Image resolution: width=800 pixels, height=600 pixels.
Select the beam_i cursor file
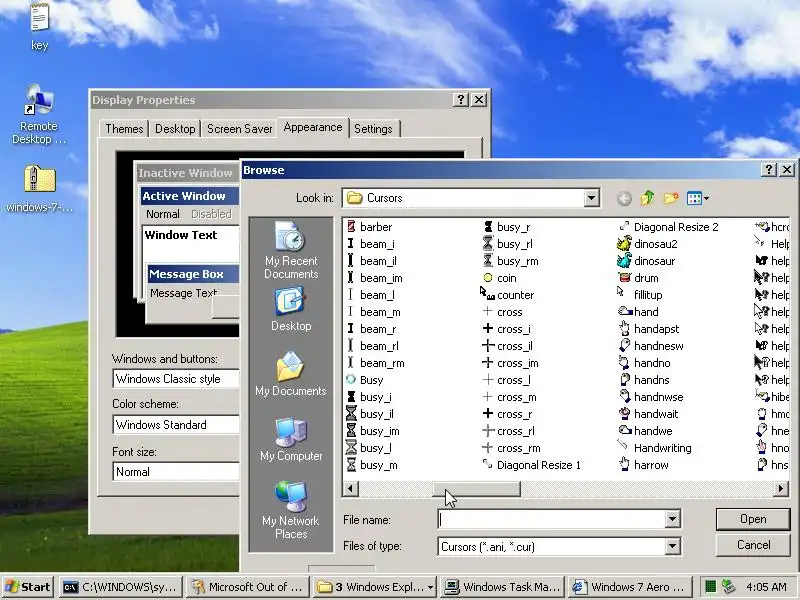click(x=370, y=244)
